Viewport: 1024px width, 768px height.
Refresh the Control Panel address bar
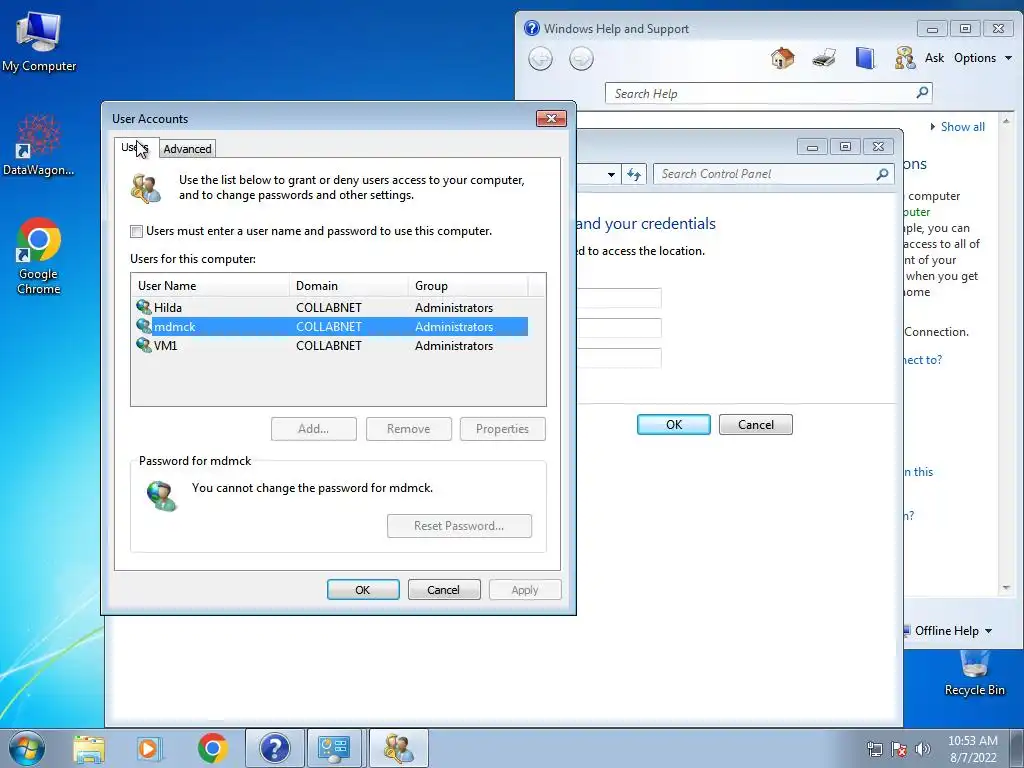pos(633,174)
